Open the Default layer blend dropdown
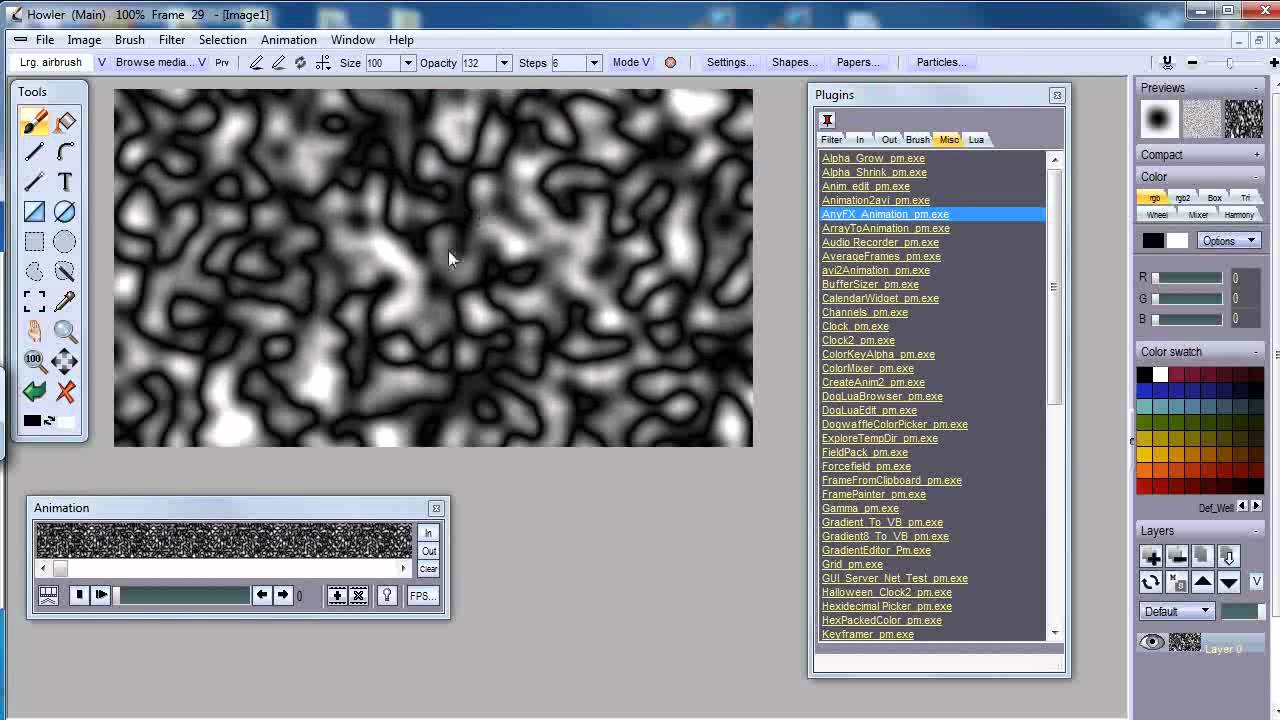This screenshot has height=720, width=1280. (1177, 611)
